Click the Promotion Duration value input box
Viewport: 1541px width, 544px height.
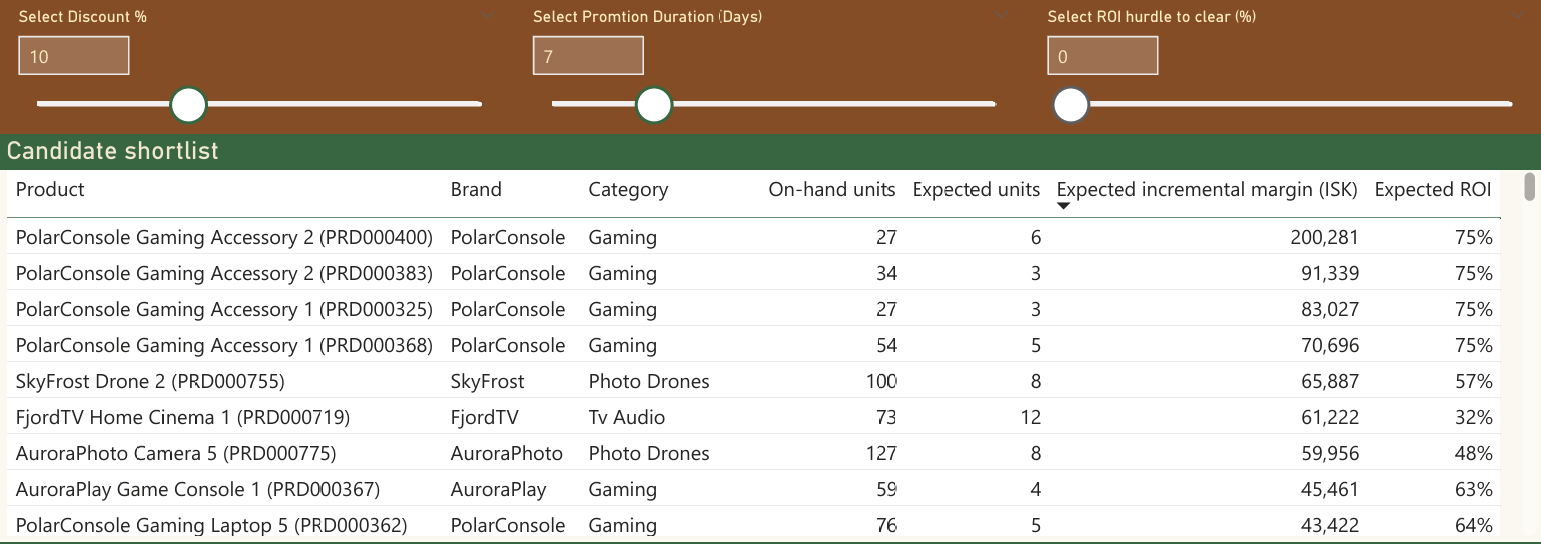pos(588,56)
